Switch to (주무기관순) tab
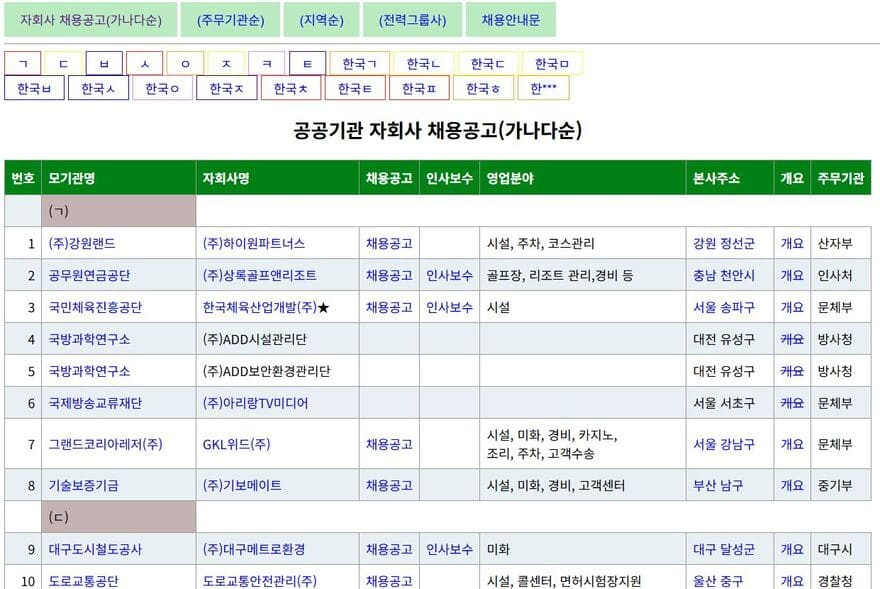880x589 pixels. (x=230, y=20)
